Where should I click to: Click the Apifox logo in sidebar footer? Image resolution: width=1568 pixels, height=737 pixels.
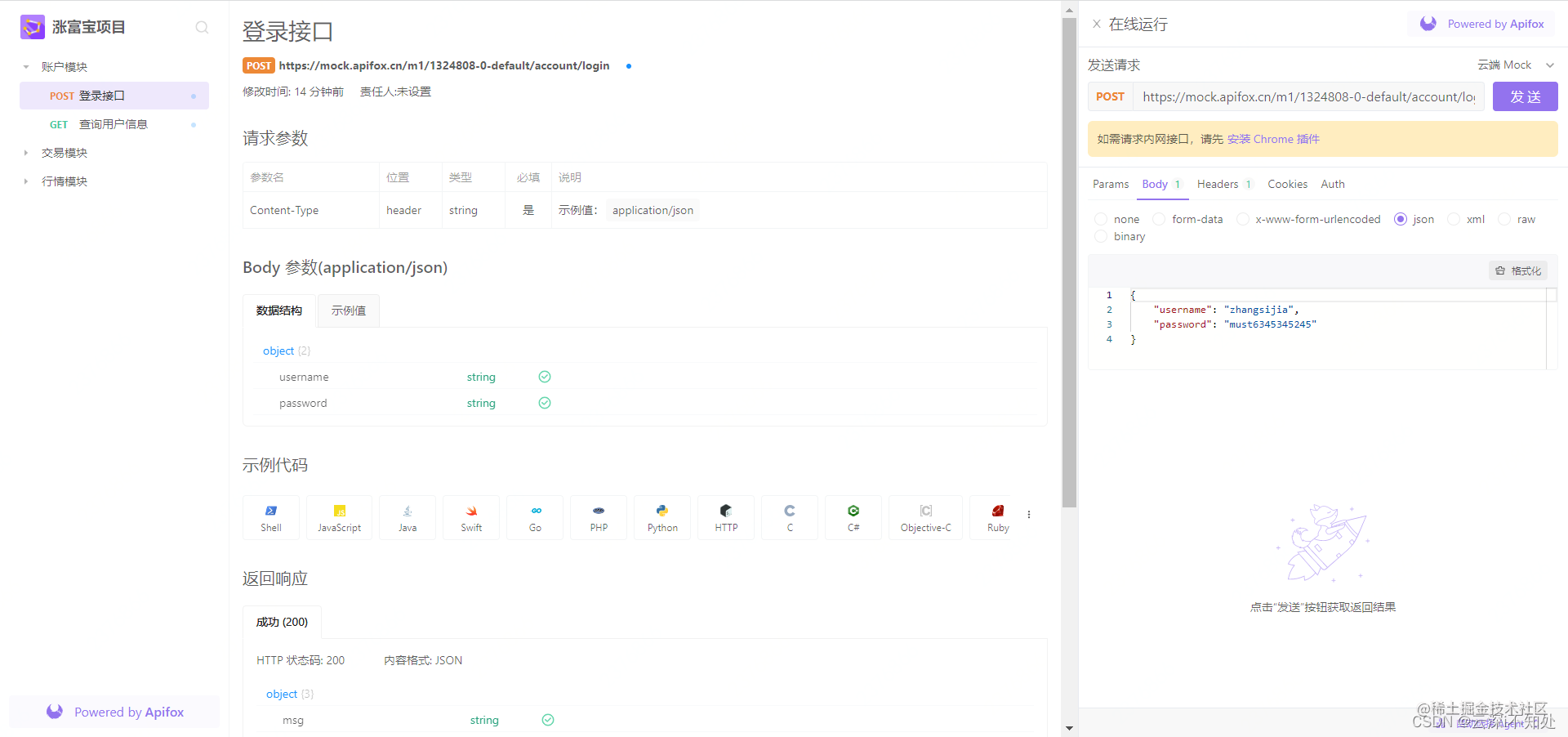tap(55, 712)
